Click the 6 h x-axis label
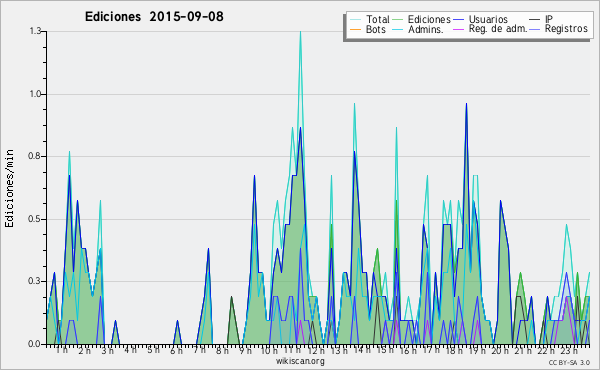 point(176,350)
